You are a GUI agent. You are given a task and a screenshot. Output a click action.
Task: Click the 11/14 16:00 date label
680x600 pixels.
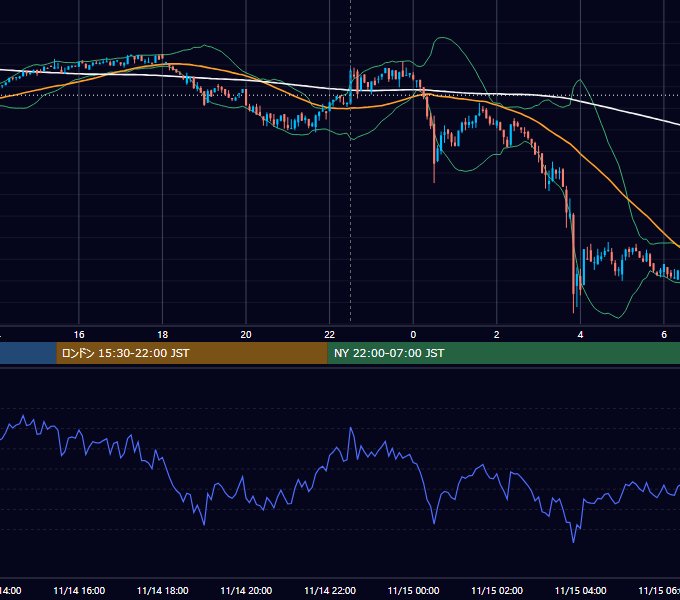tap(79, 590)
